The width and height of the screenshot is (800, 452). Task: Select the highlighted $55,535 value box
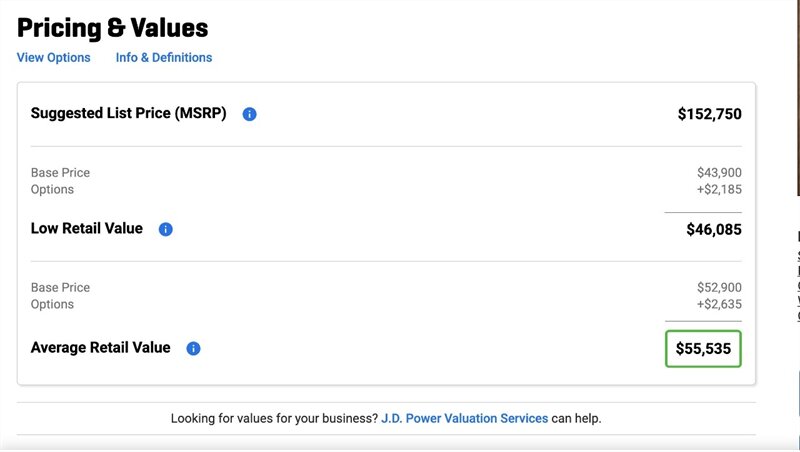(x=703, y=349)
